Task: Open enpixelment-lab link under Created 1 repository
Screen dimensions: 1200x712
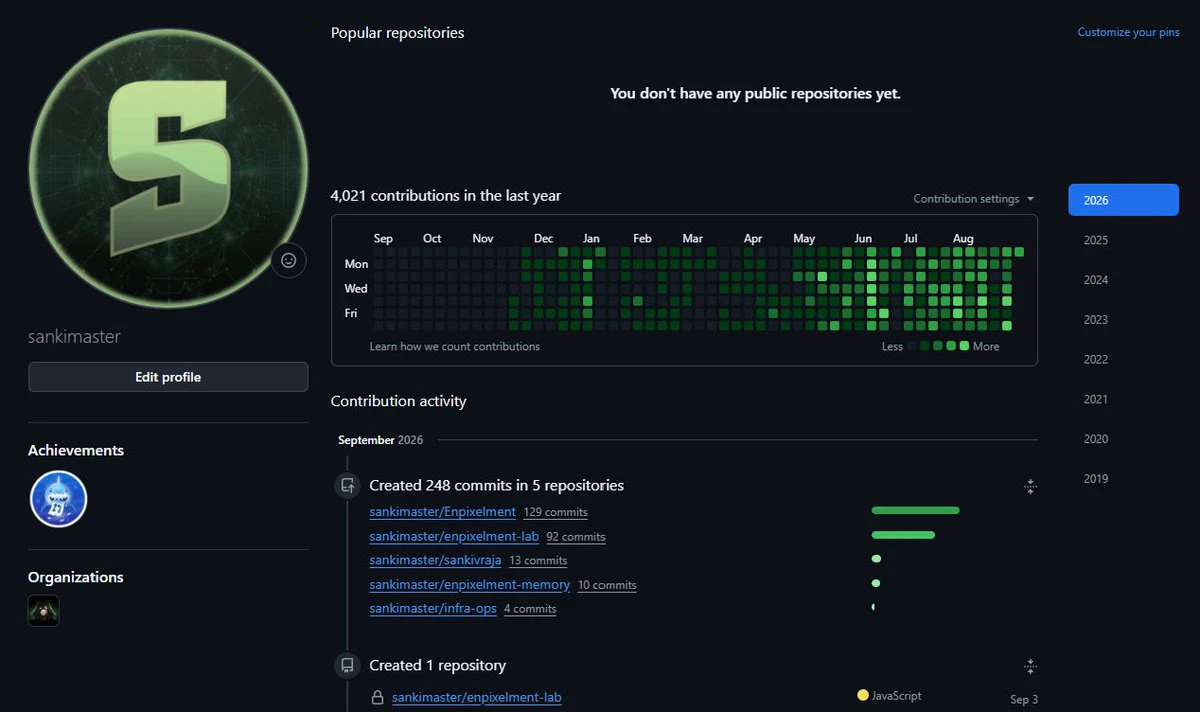Action: point(476,698)
